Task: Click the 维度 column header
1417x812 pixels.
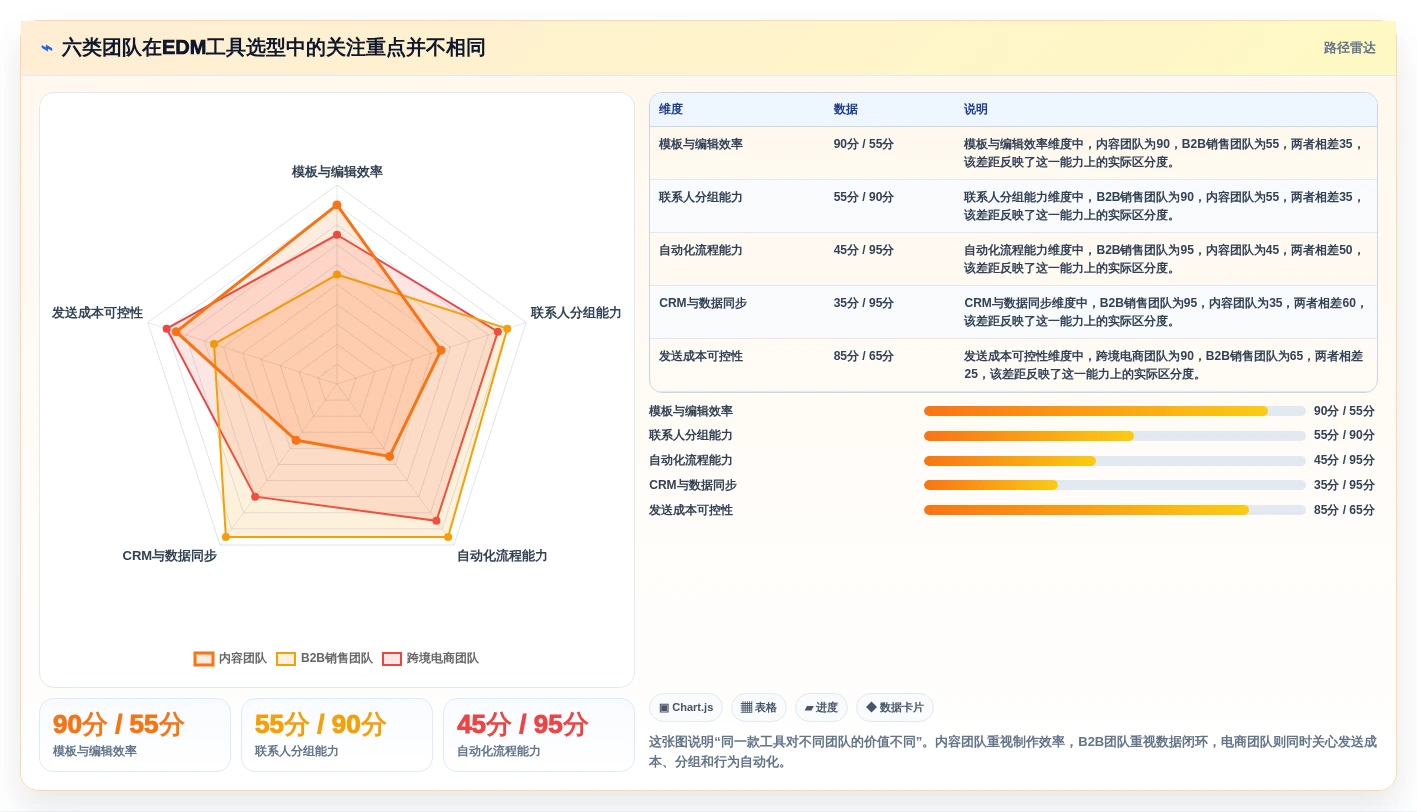Action: 671,109
